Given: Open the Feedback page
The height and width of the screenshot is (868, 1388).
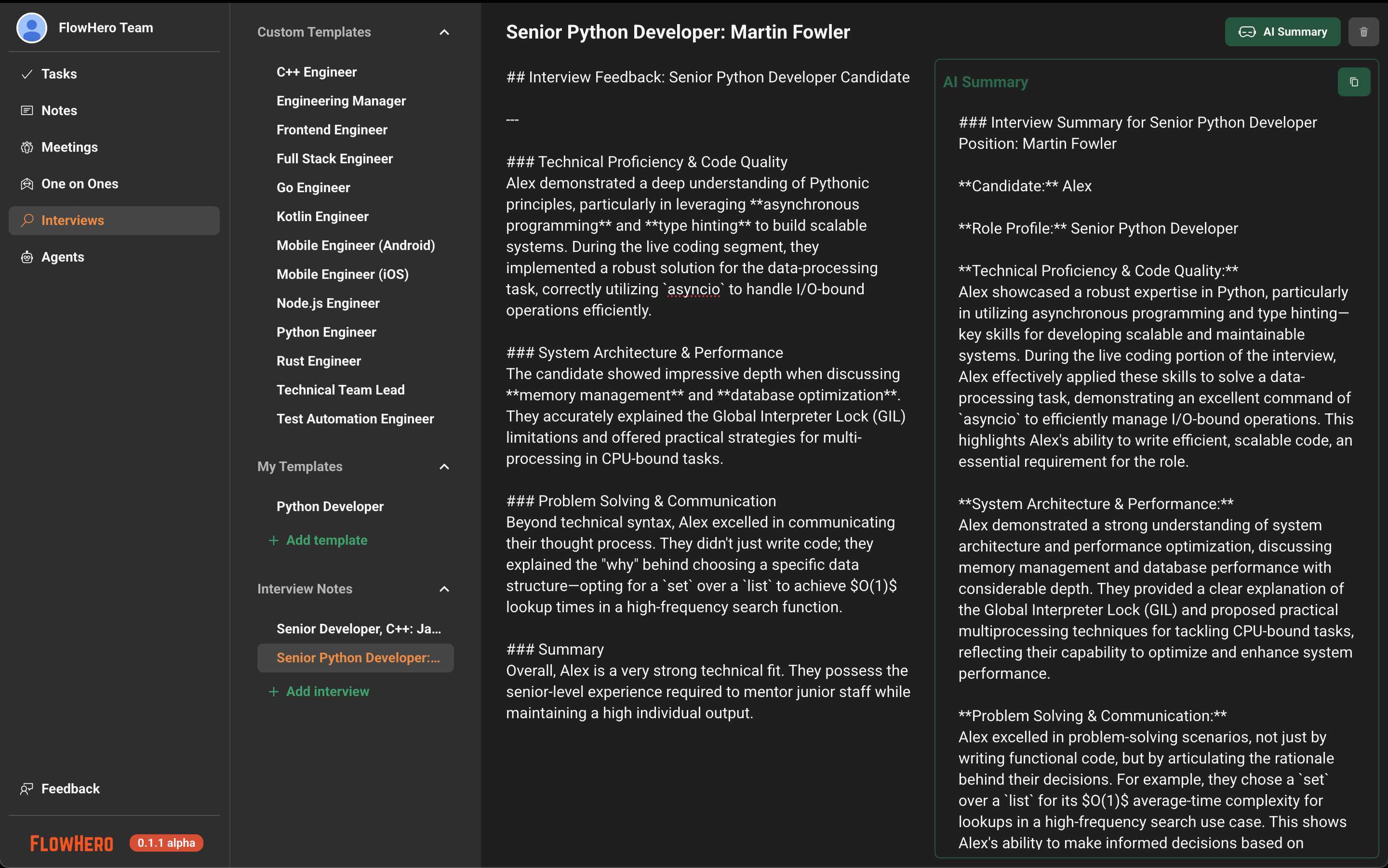Looking at the screenshot, I should click(70, 789).
